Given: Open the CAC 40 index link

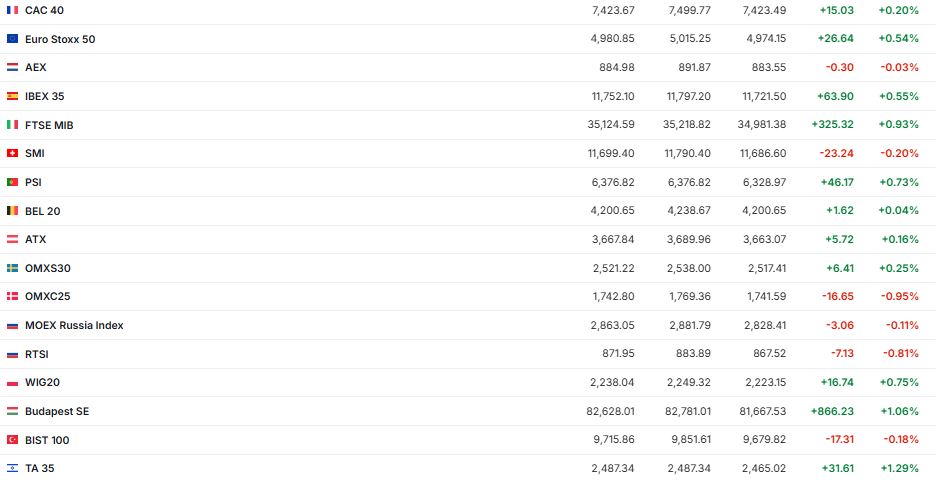Looking at the screenshot, I should coord(45,10).
